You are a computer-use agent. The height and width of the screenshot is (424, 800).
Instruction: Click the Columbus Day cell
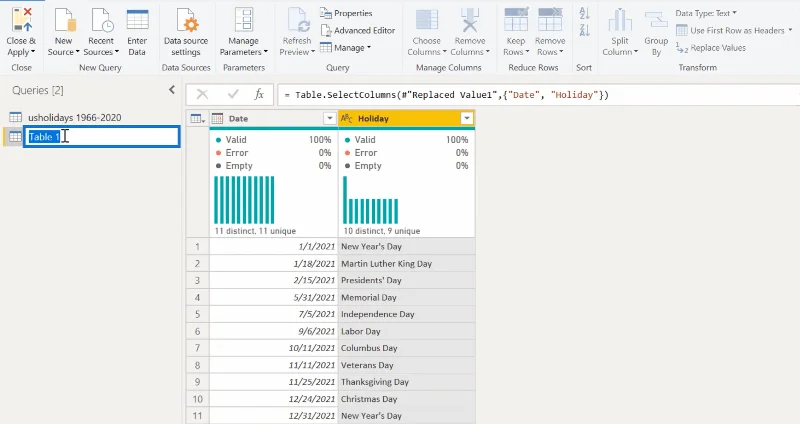tap(407, 348)
